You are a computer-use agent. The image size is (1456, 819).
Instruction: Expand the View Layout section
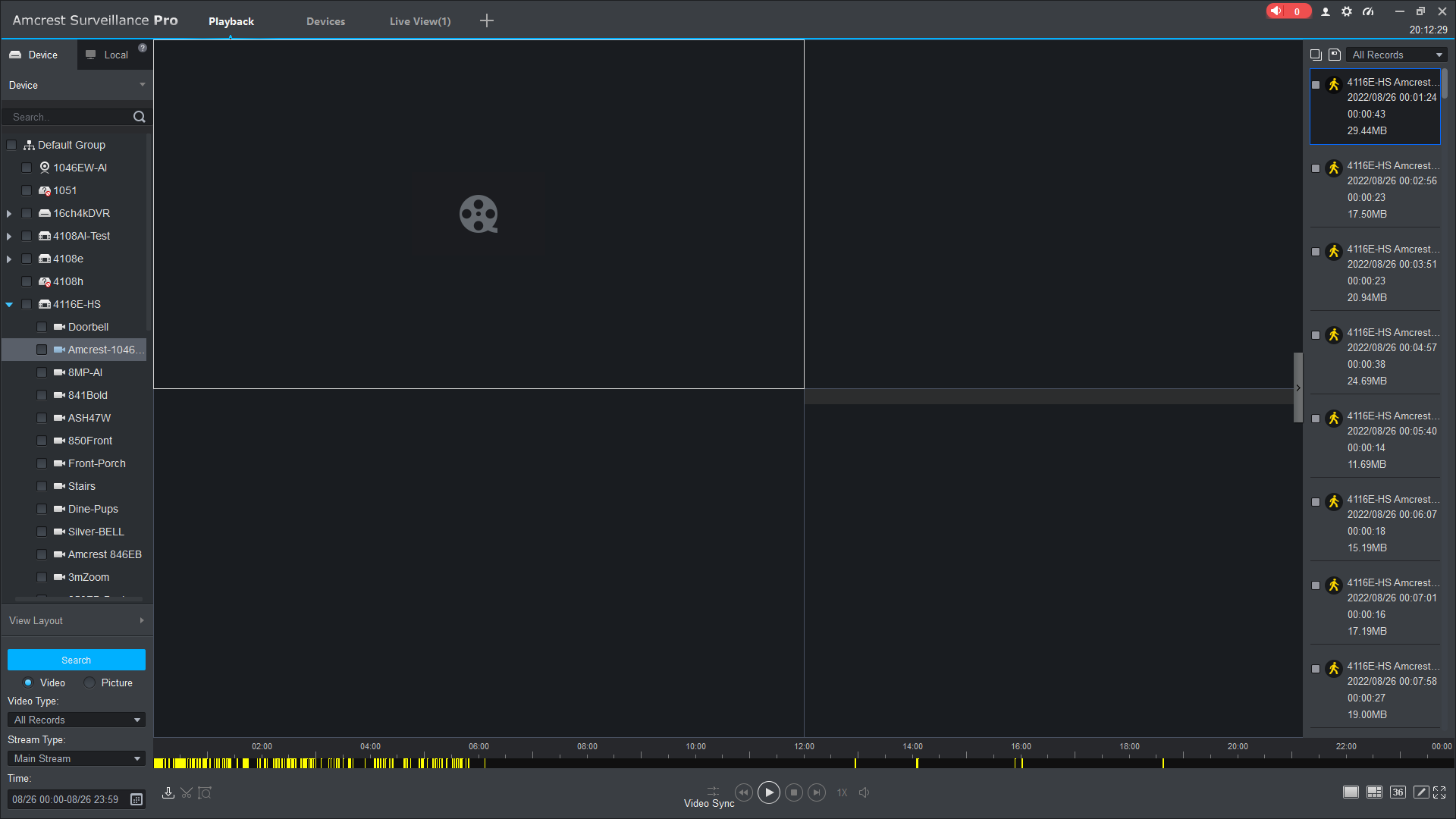76,620
